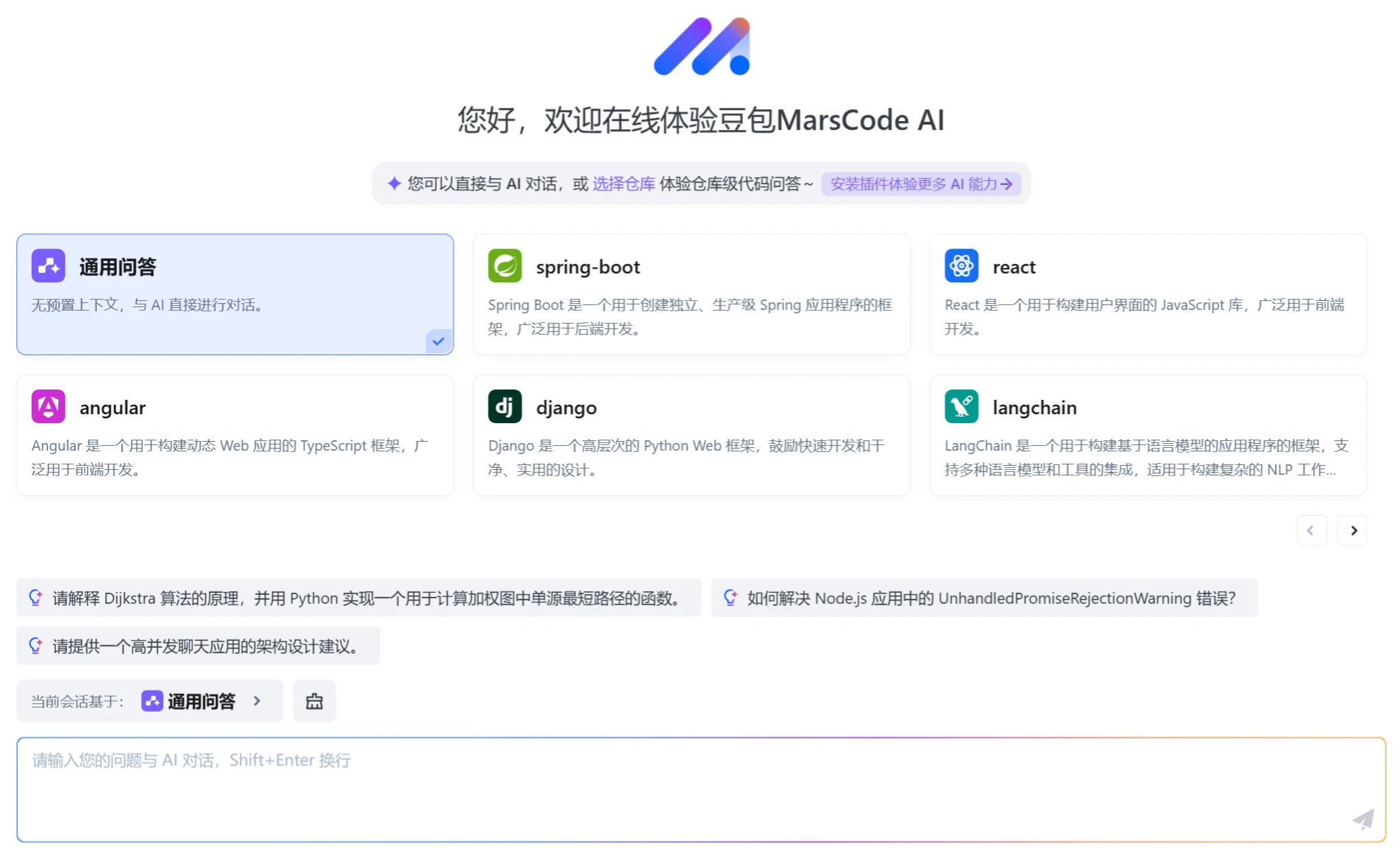
Task: Click the purple 通用问答 card icon
Action: coord(48,266)
